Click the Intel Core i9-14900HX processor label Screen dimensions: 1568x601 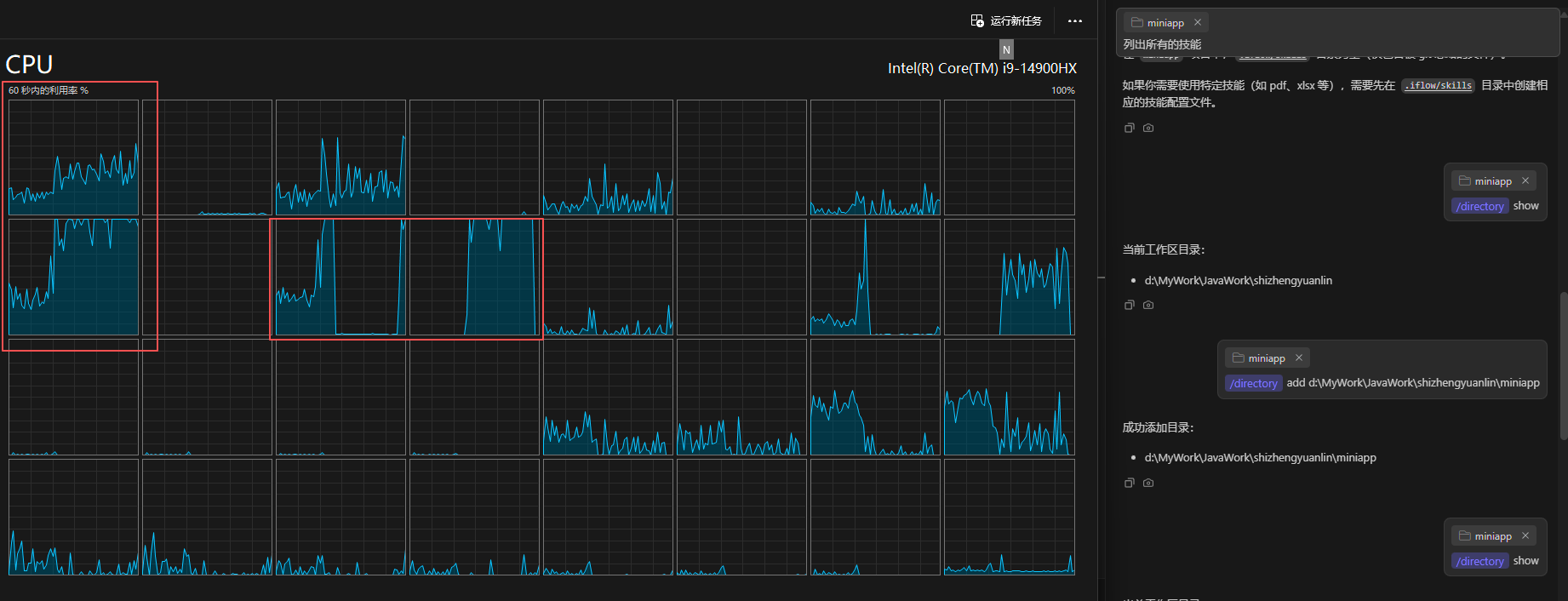coord(981,68)
